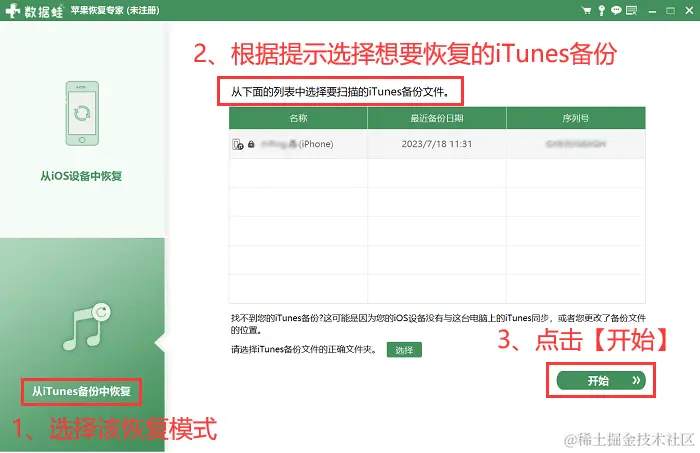Image resolution: width=700 pixels, height=453 pixels.
Task: Sort by the 最近备份日期 column header
Action: [x=437, y=118]
